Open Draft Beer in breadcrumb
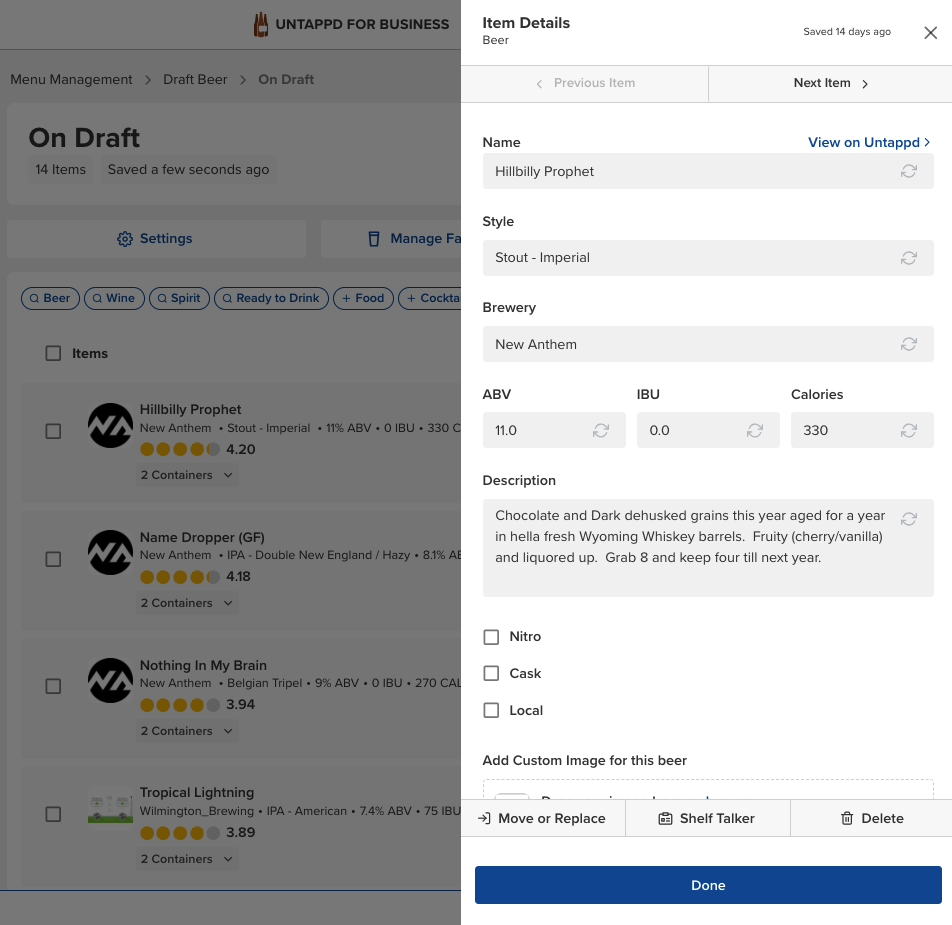The height and width of the screenshot is (925, 952). point(195,79)
